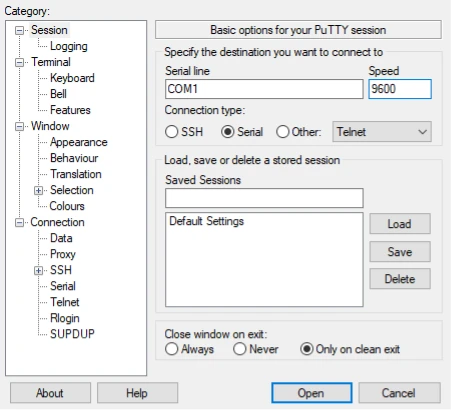The height and width of the screenshot is (410, 452).
Task: Select Other connection type radio button
Action: 282,132
